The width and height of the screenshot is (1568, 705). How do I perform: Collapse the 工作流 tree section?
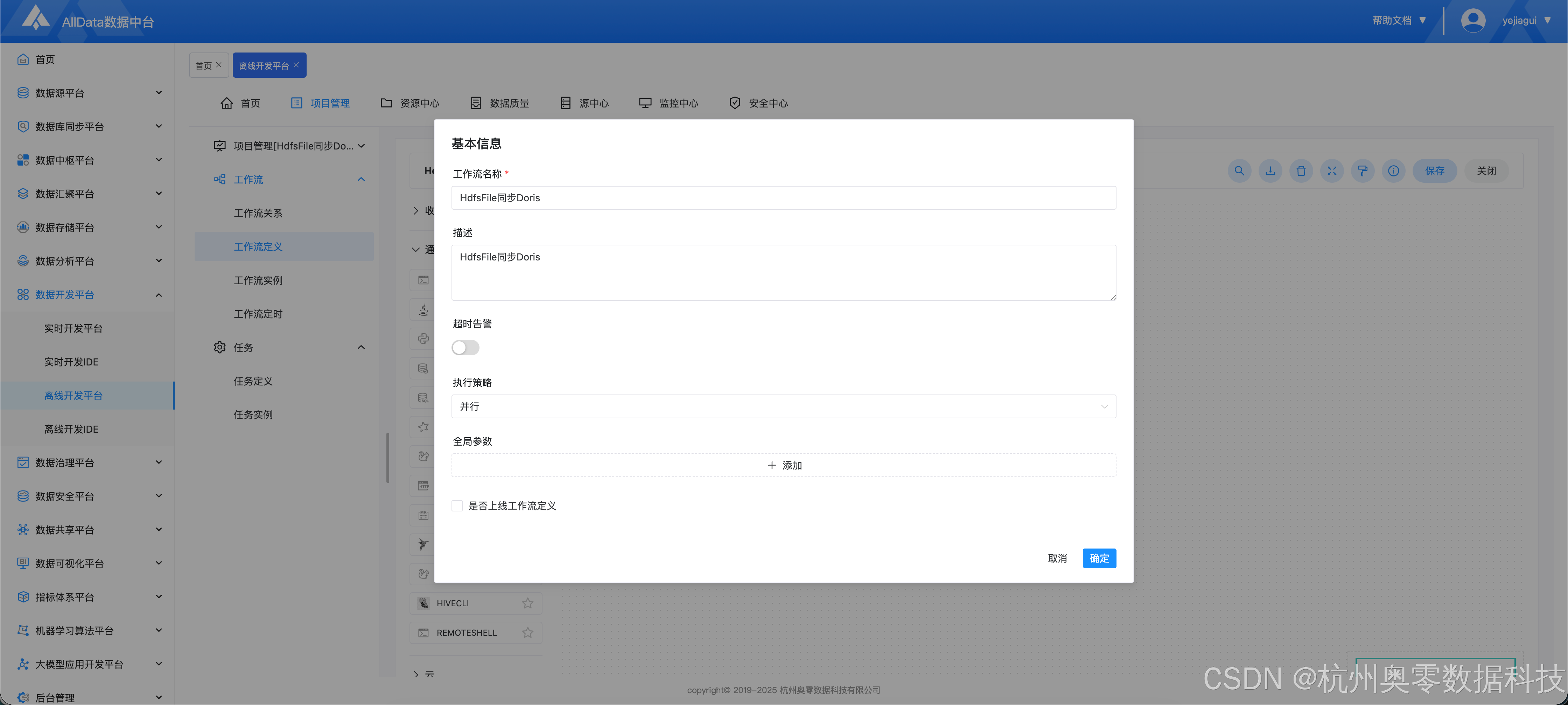361,179
